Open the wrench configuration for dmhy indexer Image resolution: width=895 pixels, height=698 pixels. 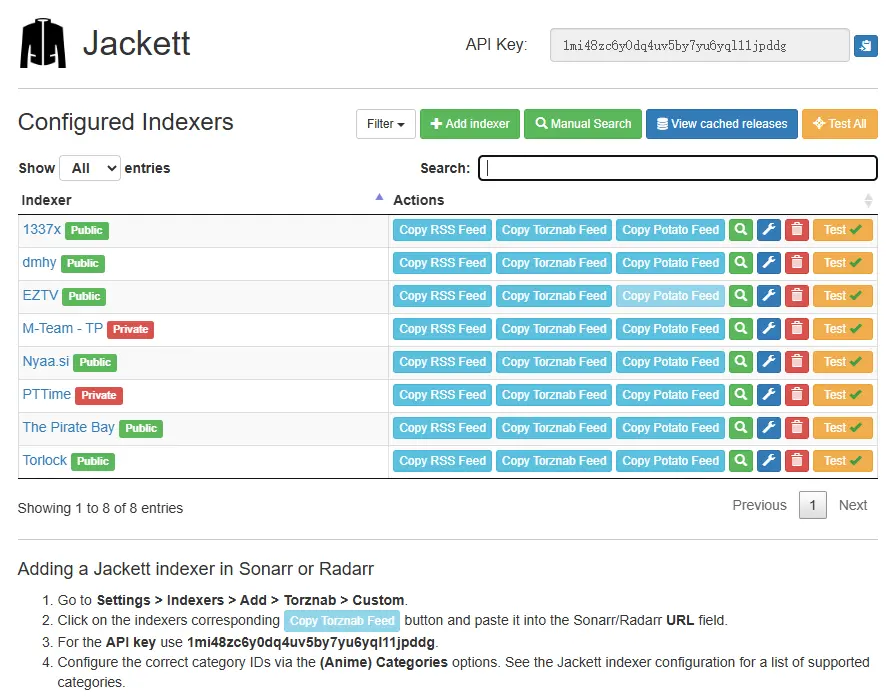pyautogui.click(x=768, y=263)
